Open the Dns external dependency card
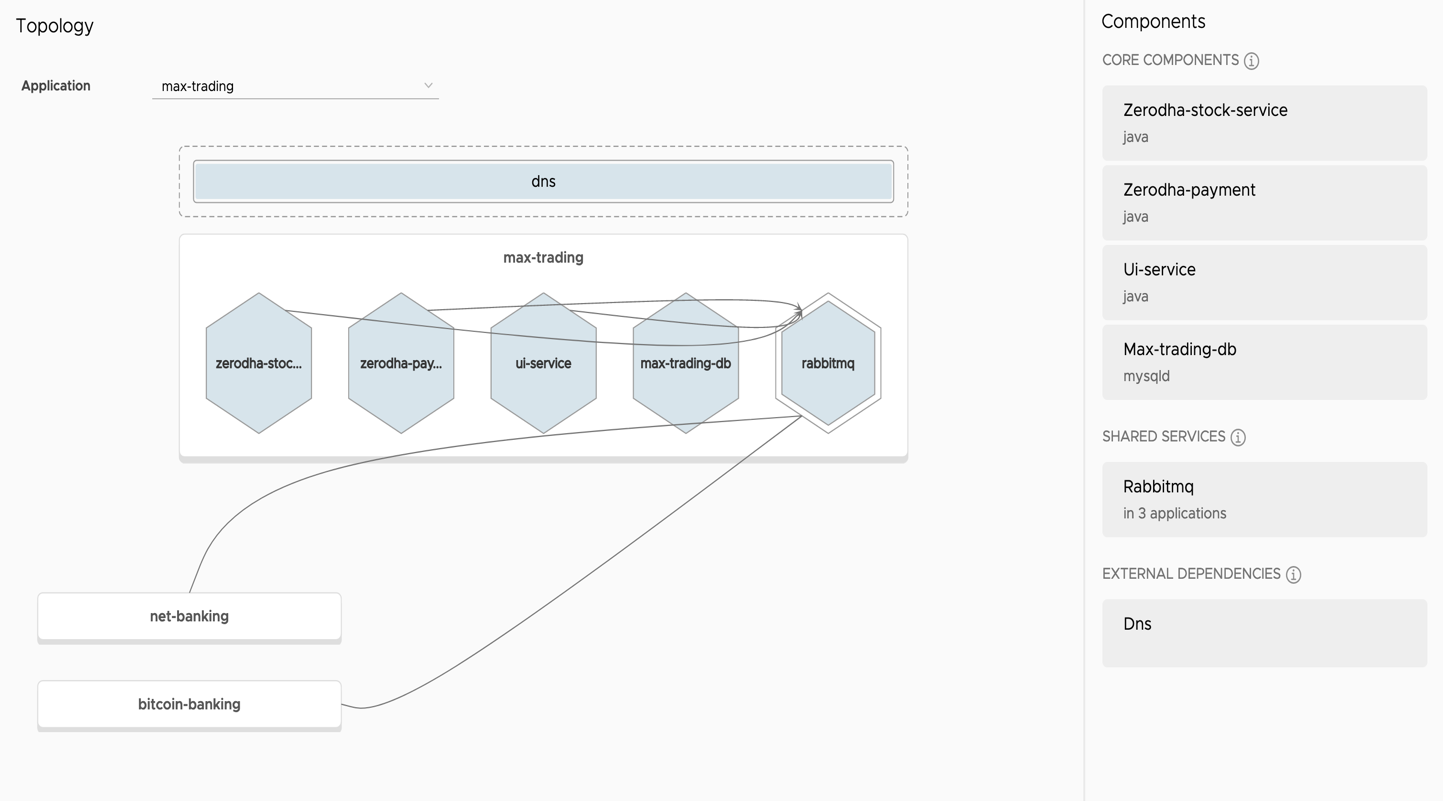1443x801 pixels. point(1264,633)
